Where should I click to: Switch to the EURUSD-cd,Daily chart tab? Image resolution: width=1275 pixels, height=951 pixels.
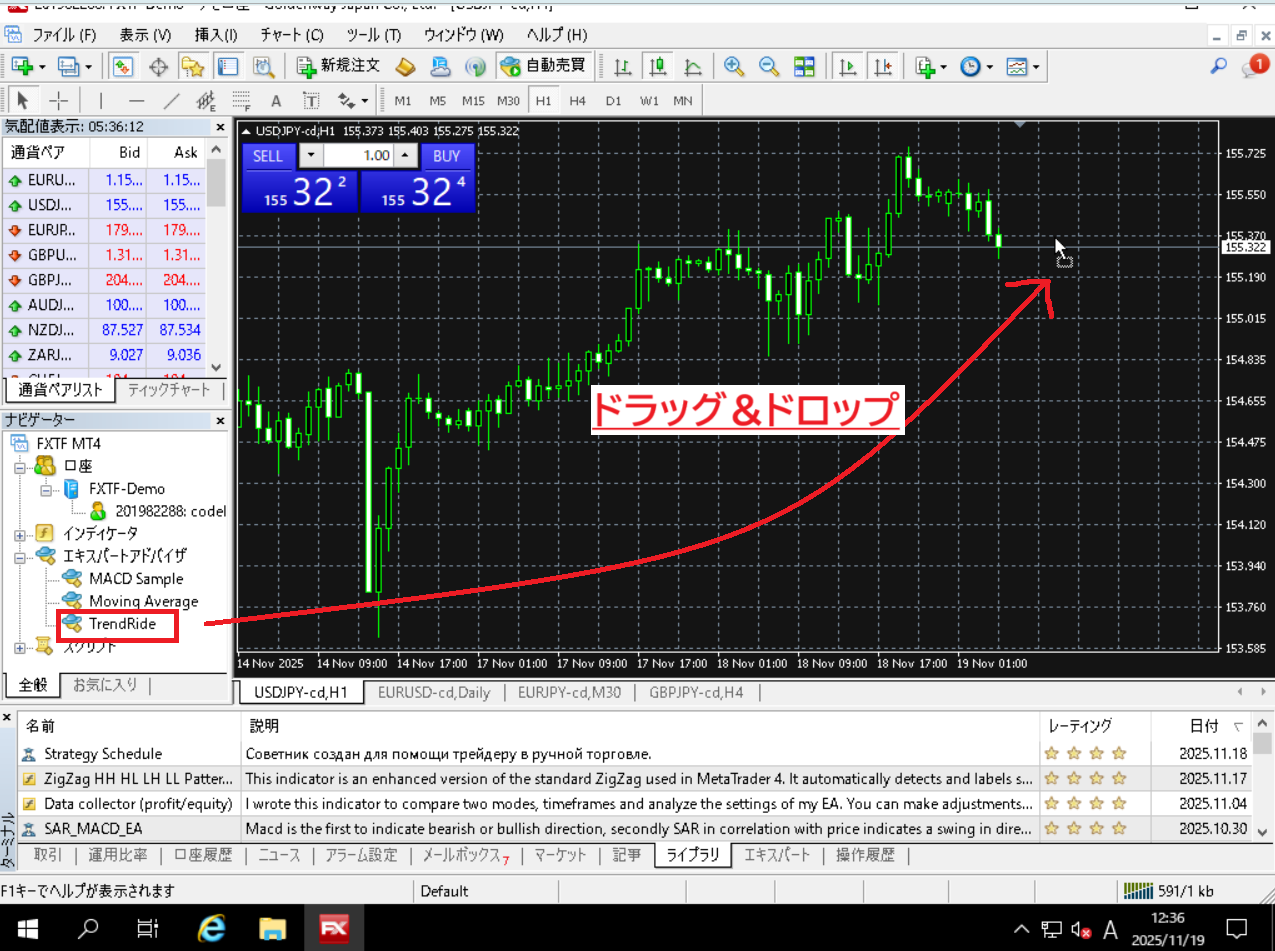point(433,692)
